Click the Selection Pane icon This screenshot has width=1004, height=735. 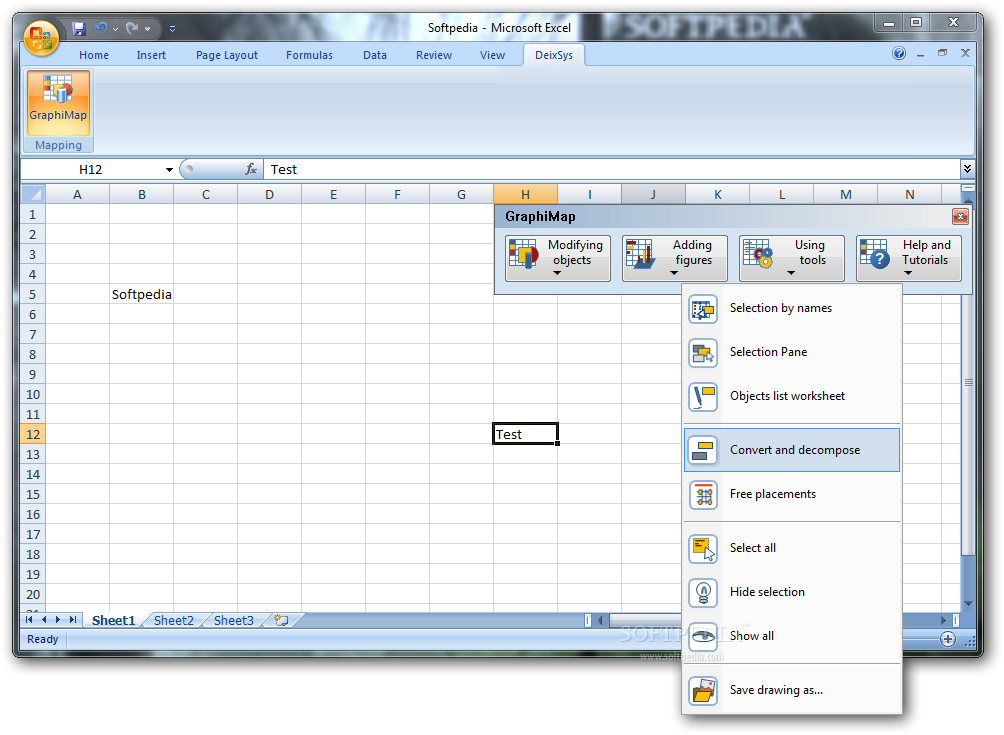point(703,353)
